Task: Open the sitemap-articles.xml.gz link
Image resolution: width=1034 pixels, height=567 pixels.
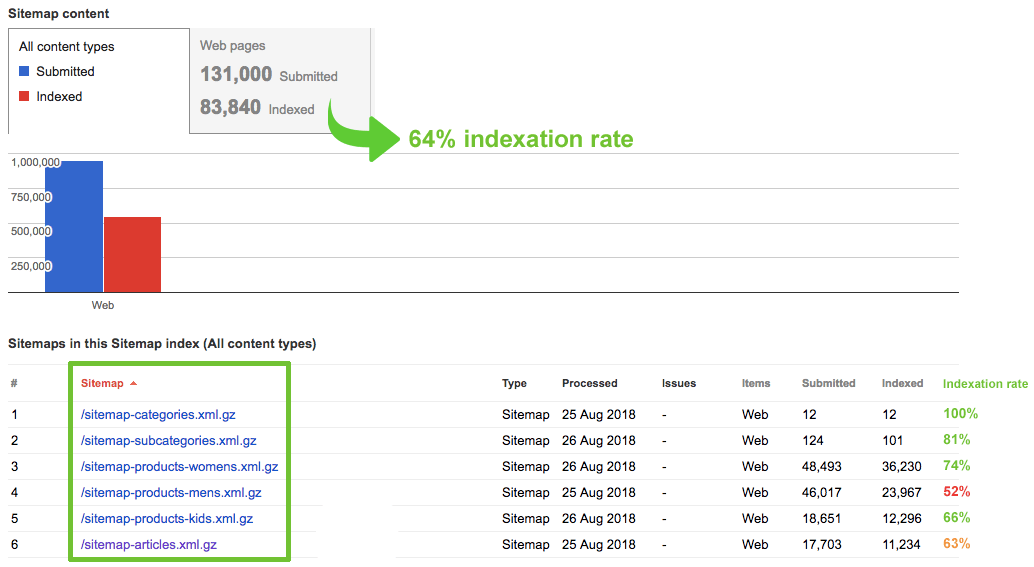Action: [149, 544]
